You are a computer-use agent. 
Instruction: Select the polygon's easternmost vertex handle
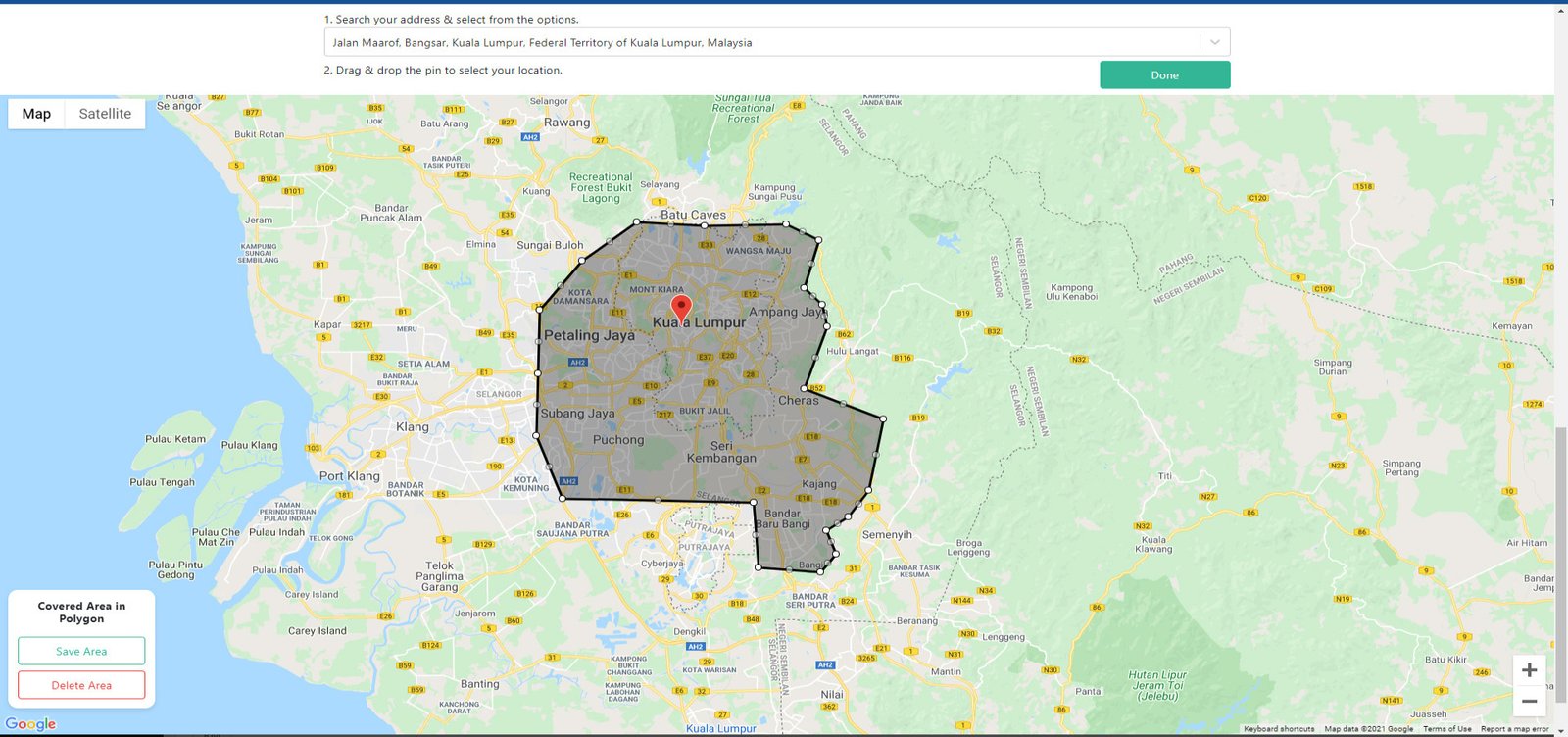883,418
